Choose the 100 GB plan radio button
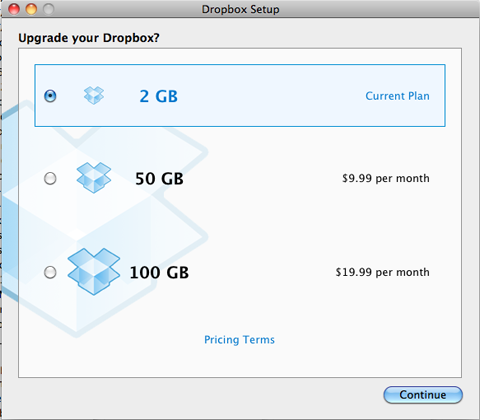 pos(50,272)
